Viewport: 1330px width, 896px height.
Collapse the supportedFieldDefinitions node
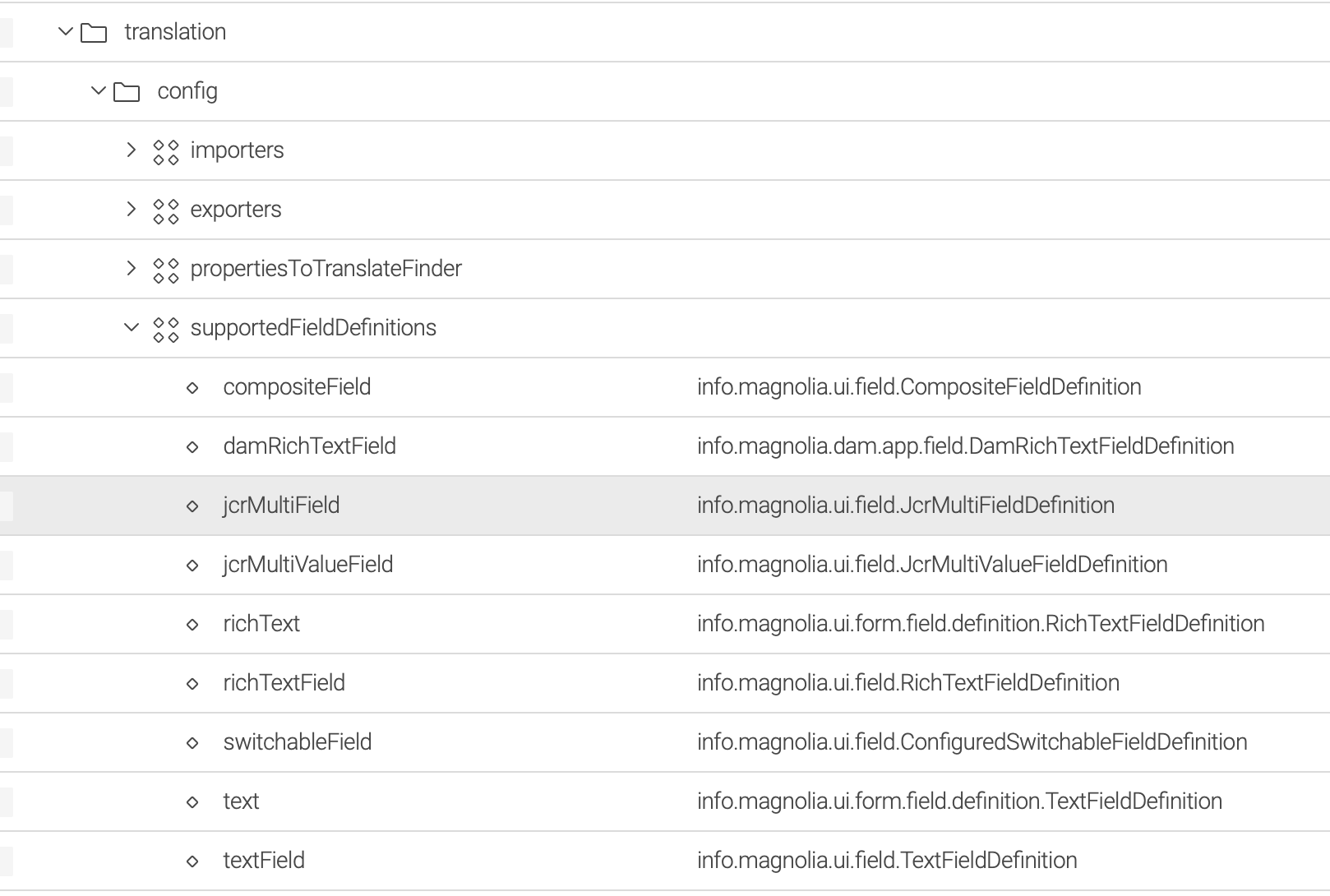(x=130, y=328)
